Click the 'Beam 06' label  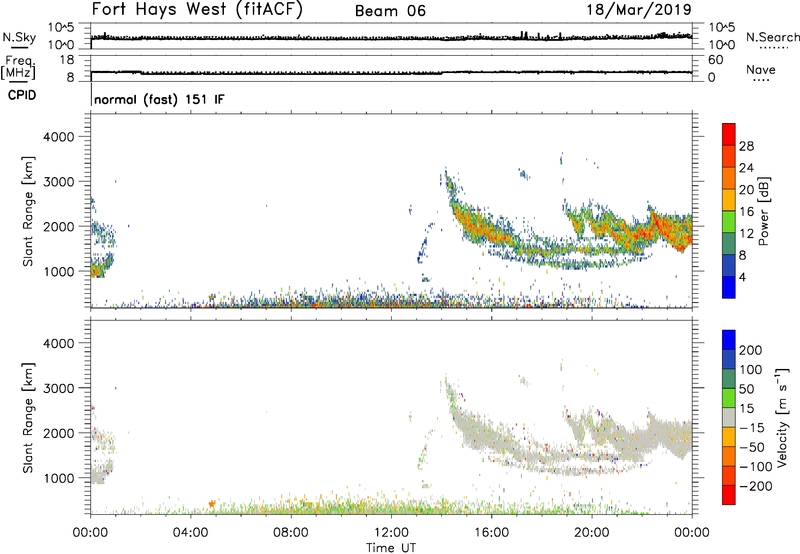[390, 11]
